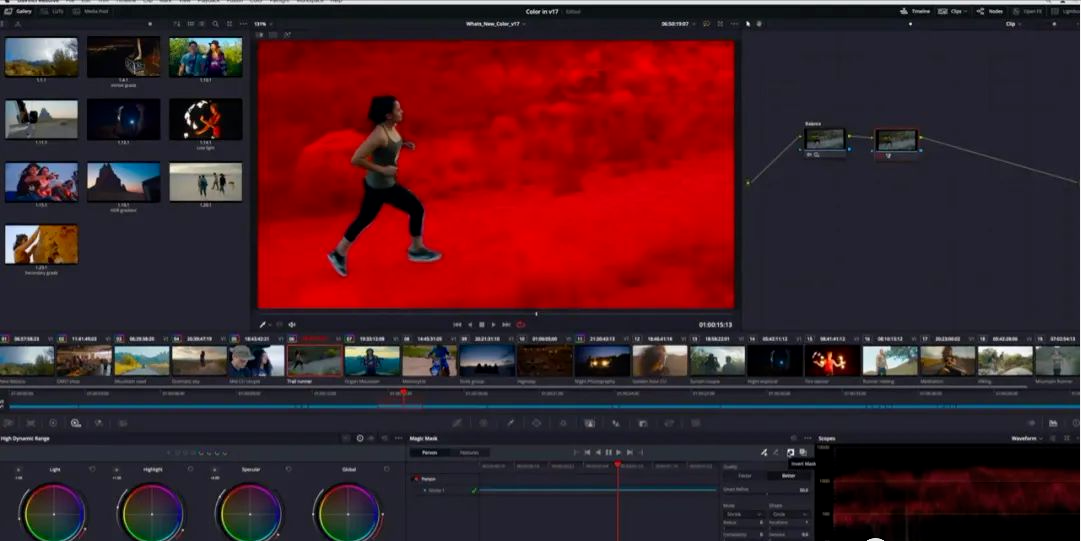Open the HDR color wheels palette icon
1081x541 pixels.
click(x=76, y=423)
